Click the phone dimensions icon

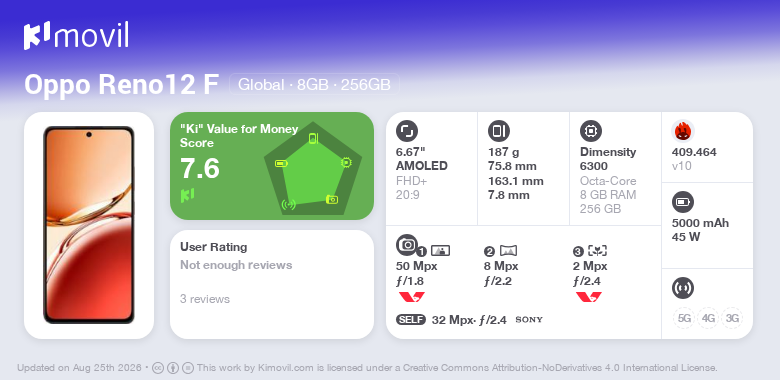pyautogui.click(x=499, y=131)
